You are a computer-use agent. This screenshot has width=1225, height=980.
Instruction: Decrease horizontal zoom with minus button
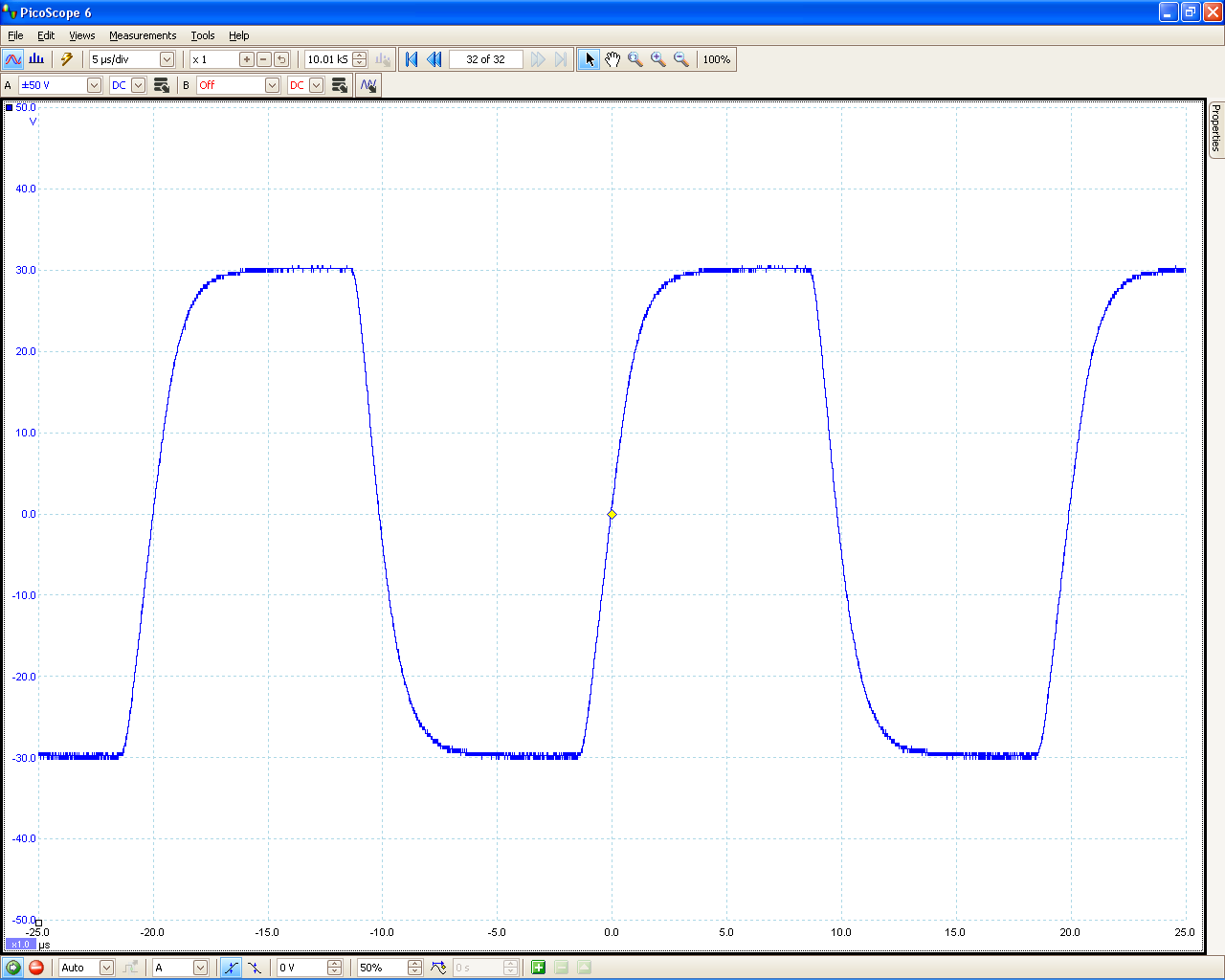click(264, 59)
